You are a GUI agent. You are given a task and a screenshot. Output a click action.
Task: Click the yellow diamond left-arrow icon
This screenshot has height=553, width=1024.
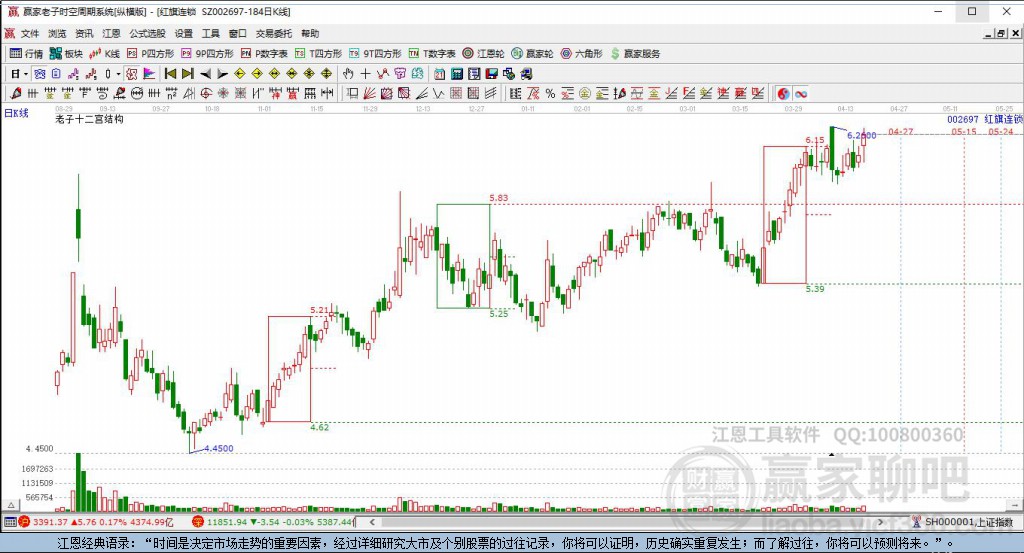click(x=240, y=74)
